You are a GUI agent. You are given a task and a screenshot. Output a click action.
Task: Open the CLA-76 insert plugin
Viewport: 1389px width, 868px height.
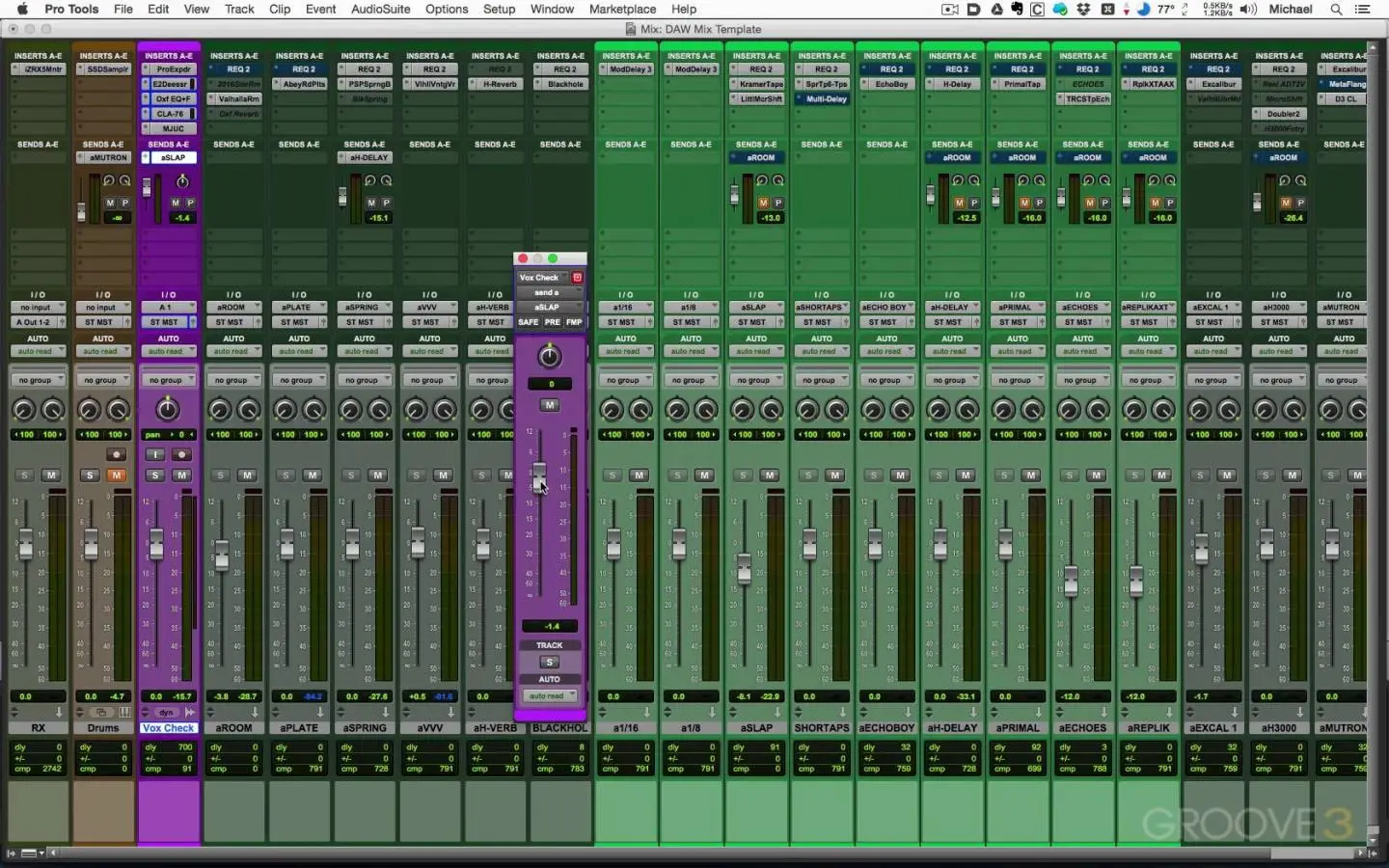pyautogui.click(x=174, y=114)
